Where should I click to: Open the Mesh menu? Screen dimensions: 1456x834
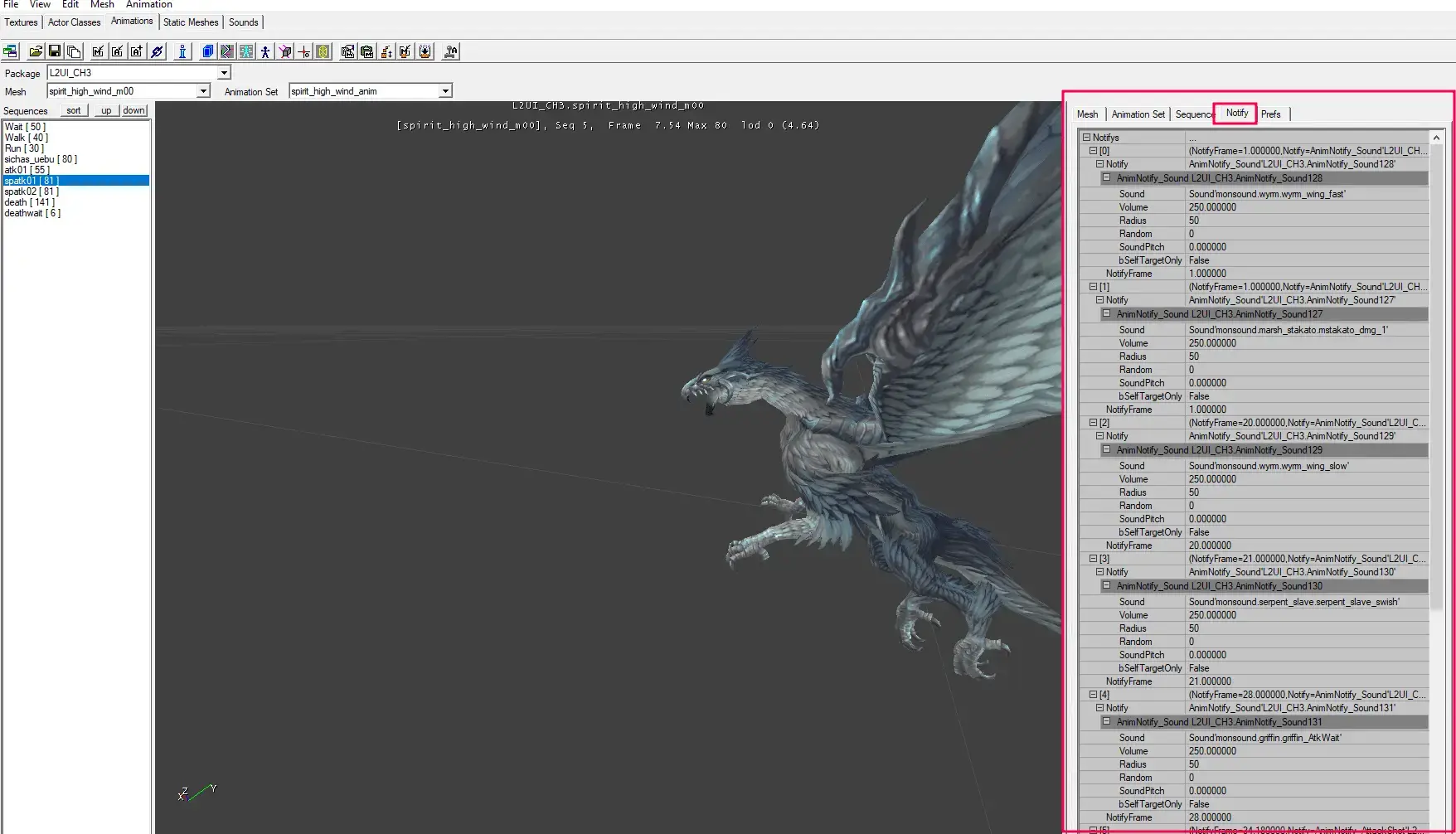click(102, 4)
